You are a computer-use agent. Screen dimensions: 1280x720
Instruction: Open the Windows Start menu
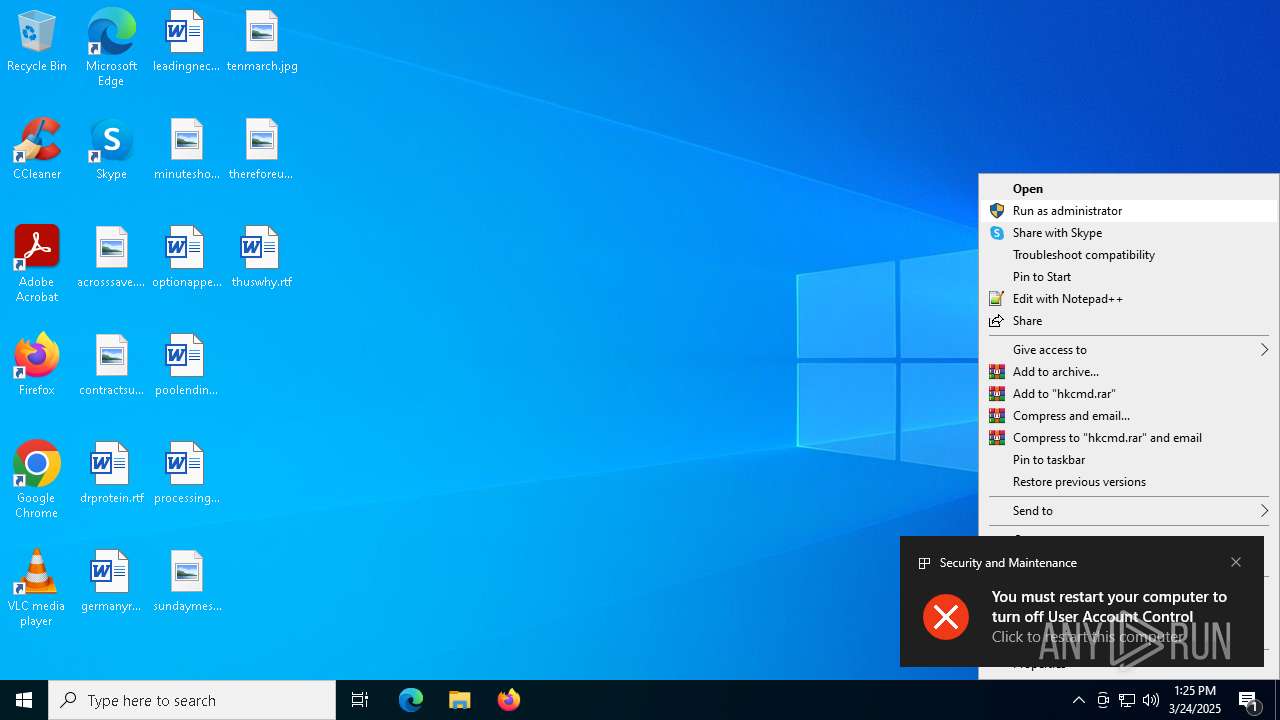tap(24, 700)
